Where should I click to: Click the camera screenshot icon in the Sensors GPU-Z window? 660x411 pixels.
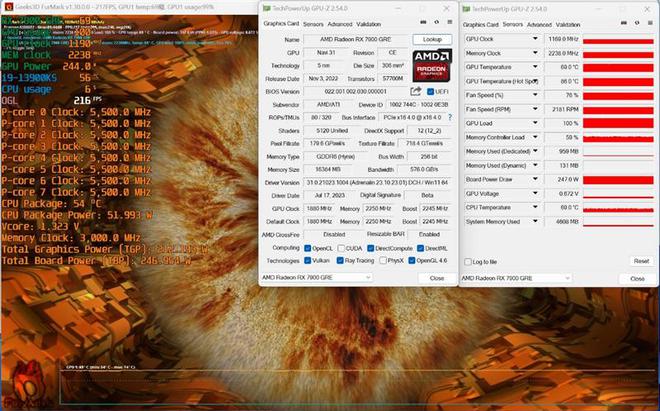tap(624, 23)
